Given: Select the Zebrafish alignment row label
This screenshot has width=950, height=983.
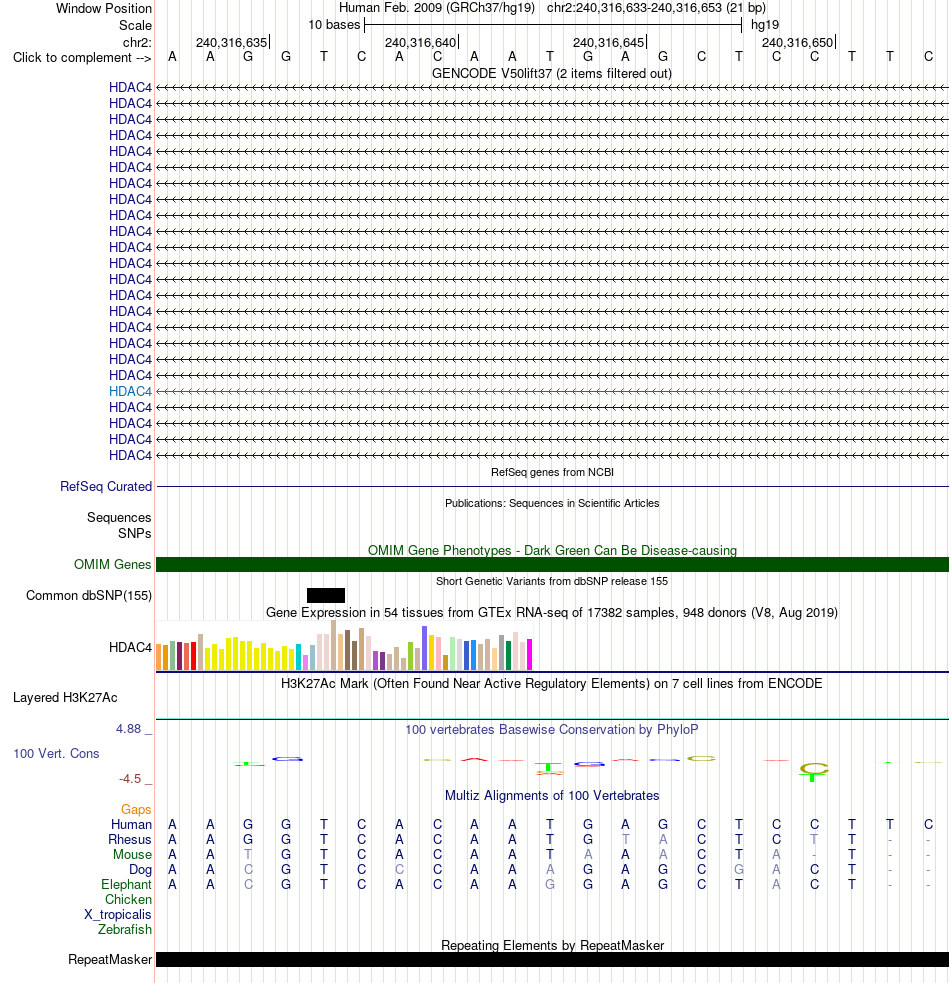Looking at the screenshot, I should pyautogui.click(x=125, y=930).
